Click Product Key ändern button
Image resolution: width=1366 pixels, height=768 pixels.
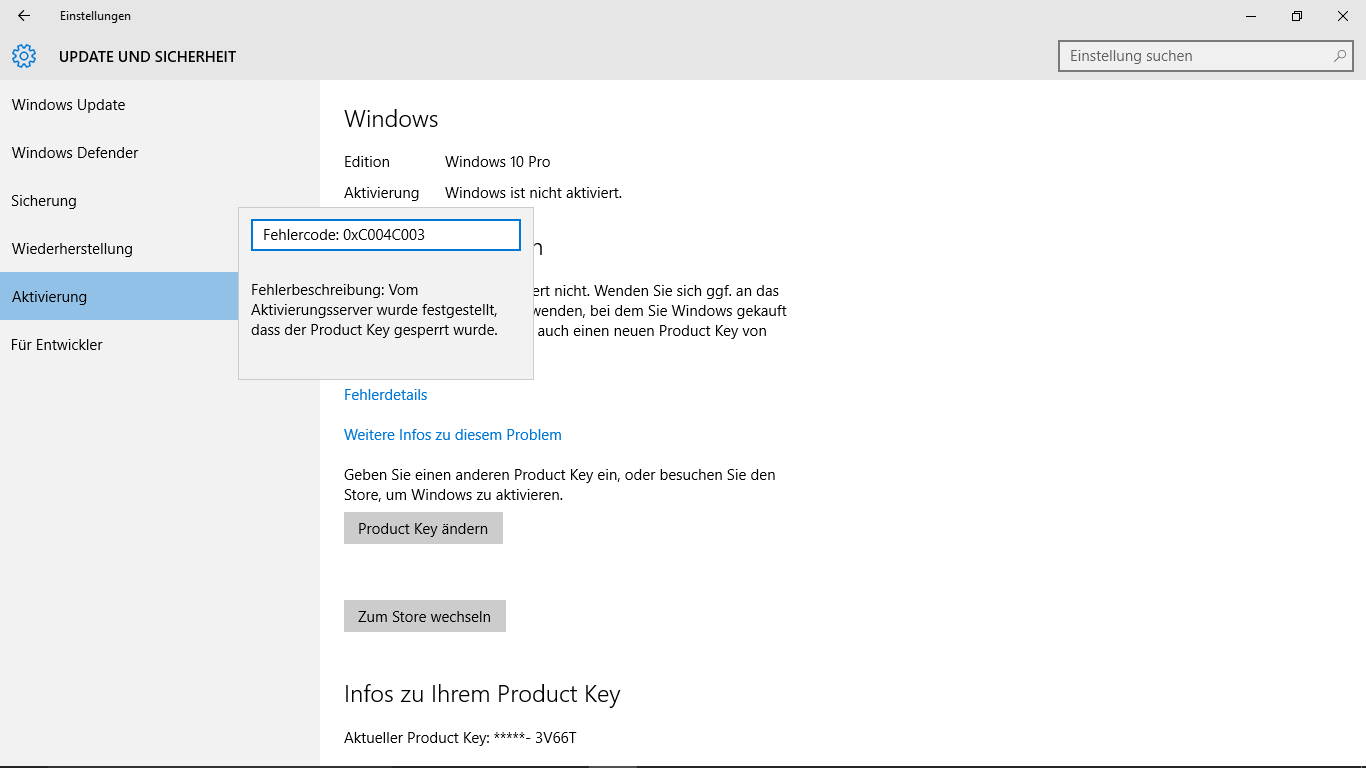click(423, 528)
